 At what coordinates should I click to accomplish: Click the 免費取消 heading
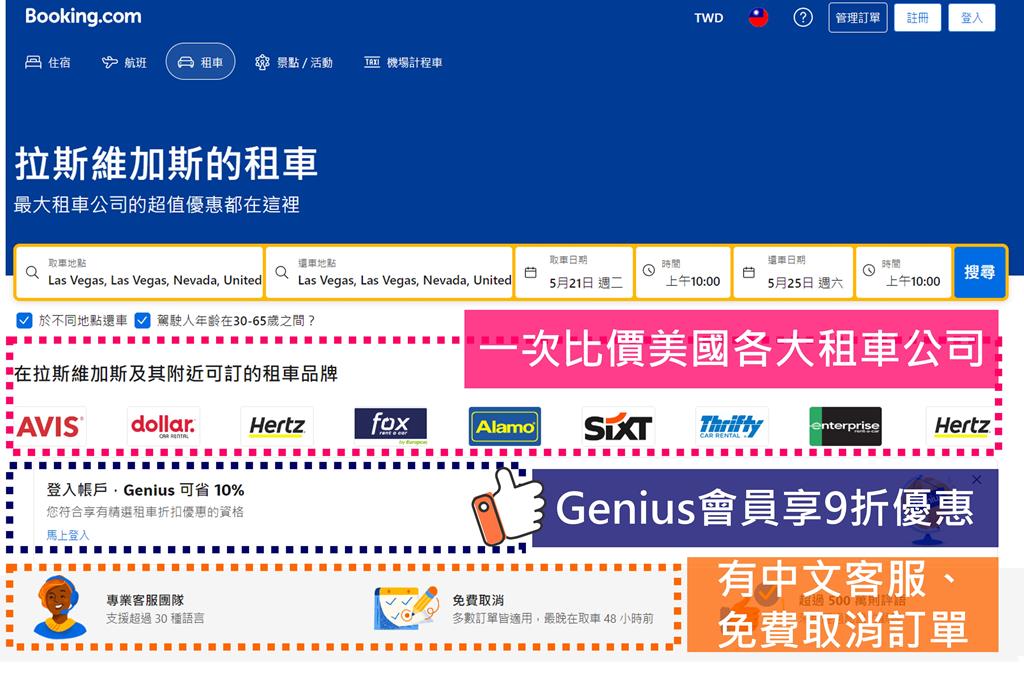[x=478, y=599]
